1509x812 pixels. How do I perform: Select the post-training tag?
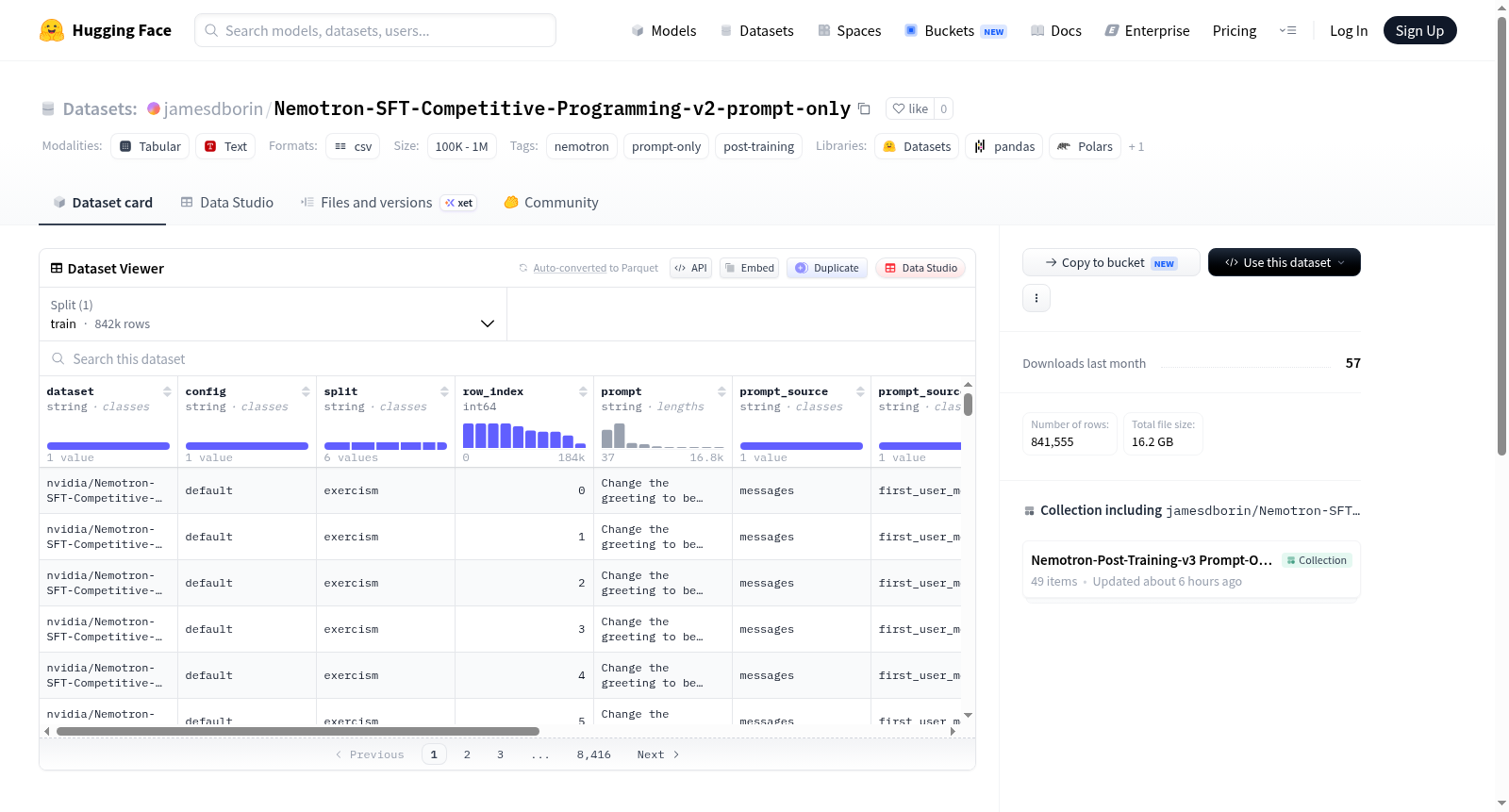759,146
